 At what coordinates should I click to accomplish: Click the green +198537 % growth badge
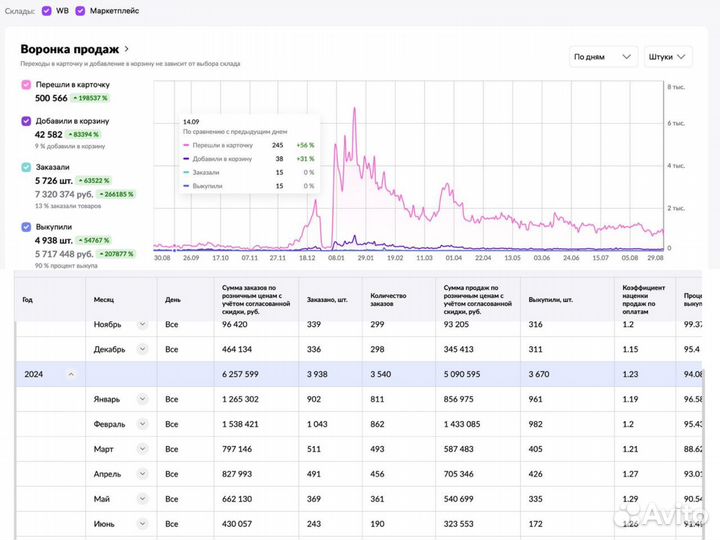point(89,98)
